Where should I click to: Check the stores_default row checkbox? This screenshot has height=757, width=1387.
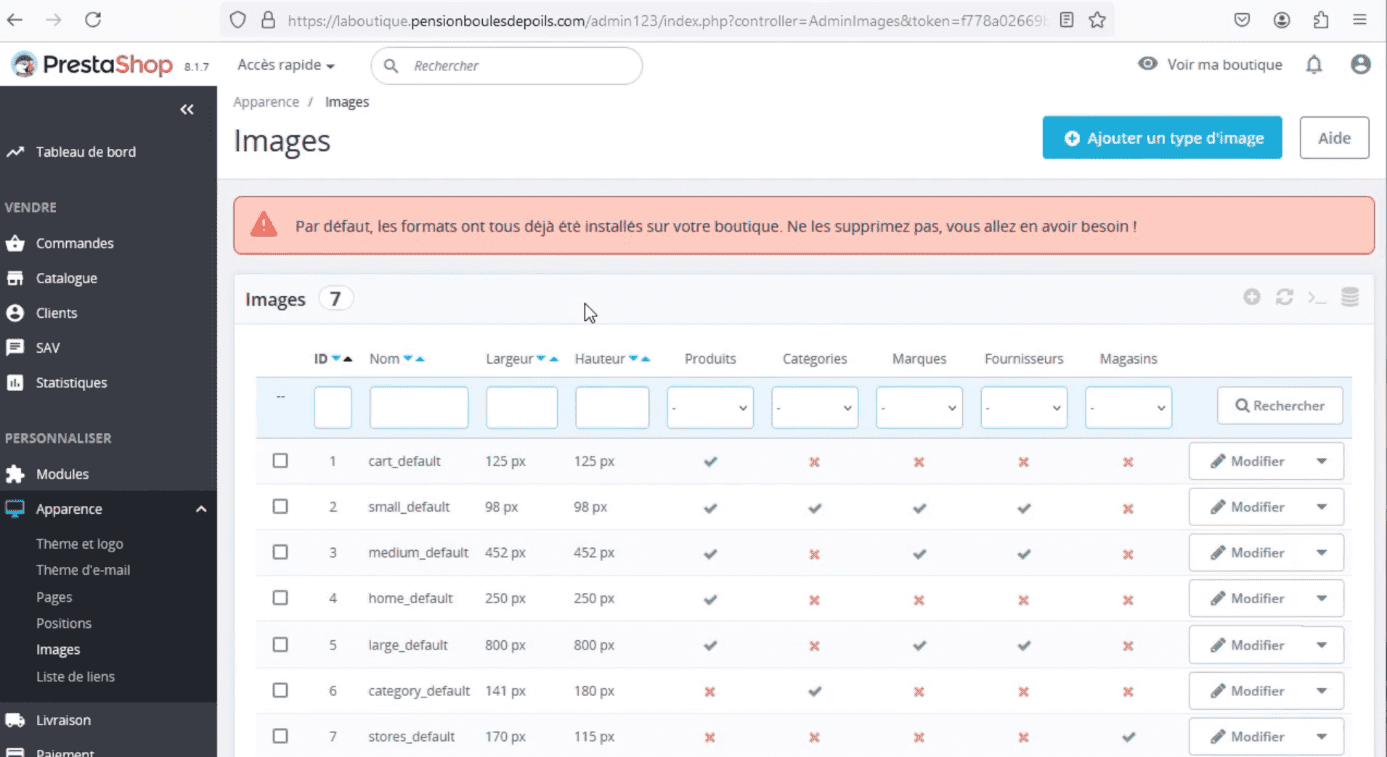coord(280,736)
